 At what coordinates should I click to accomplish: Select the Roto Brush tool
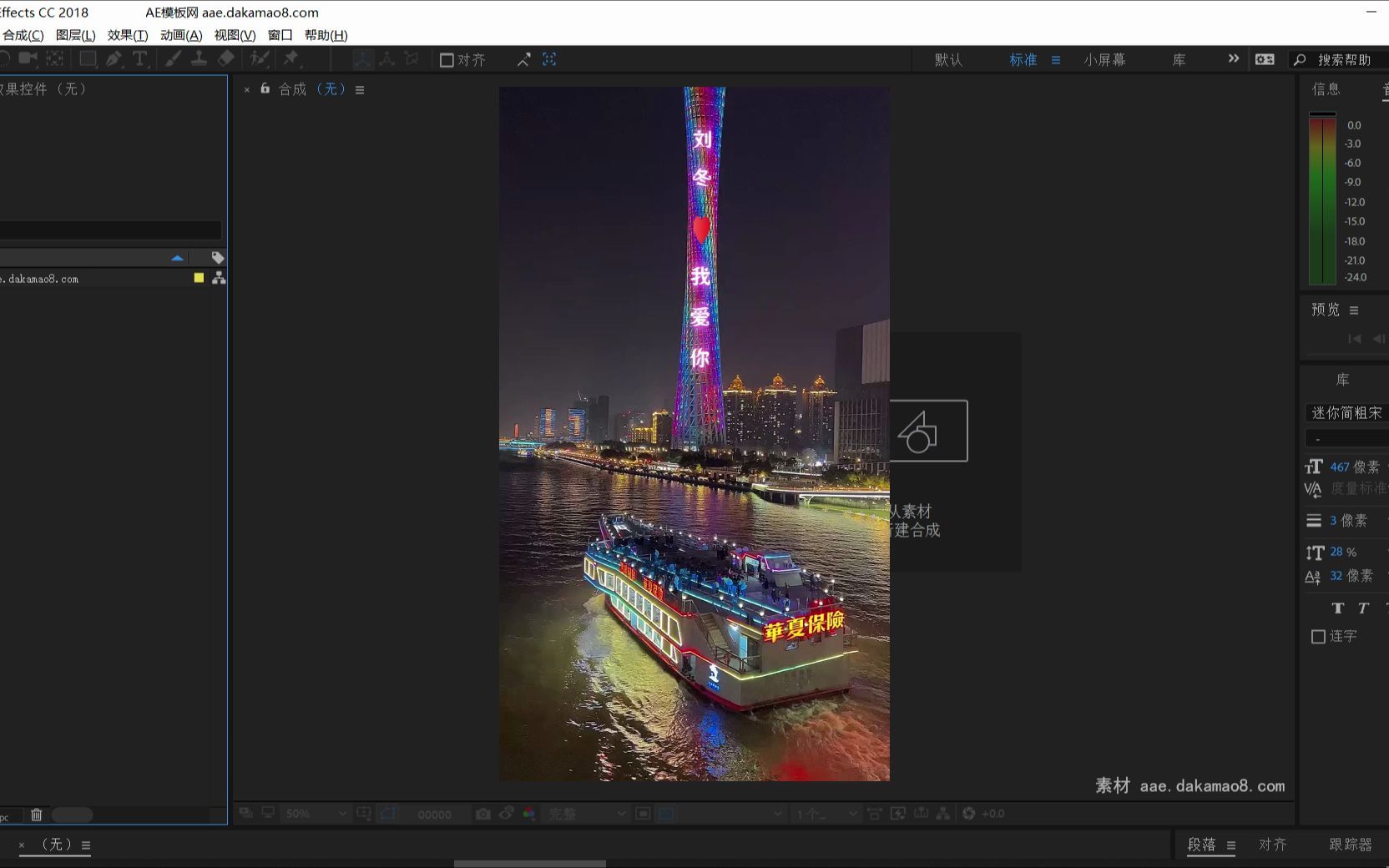coord(260,58)
